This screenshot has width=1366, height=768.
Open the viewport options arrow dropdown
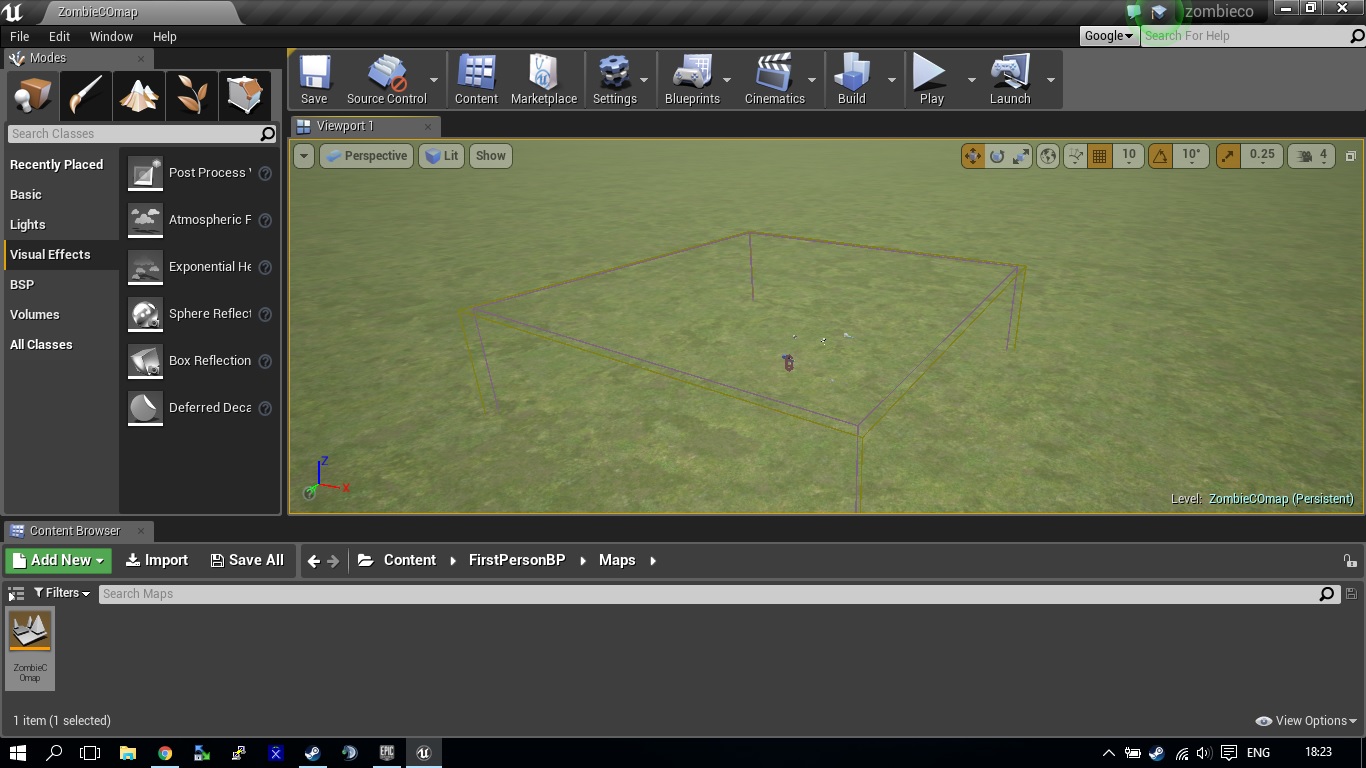(x=304, y=156)
